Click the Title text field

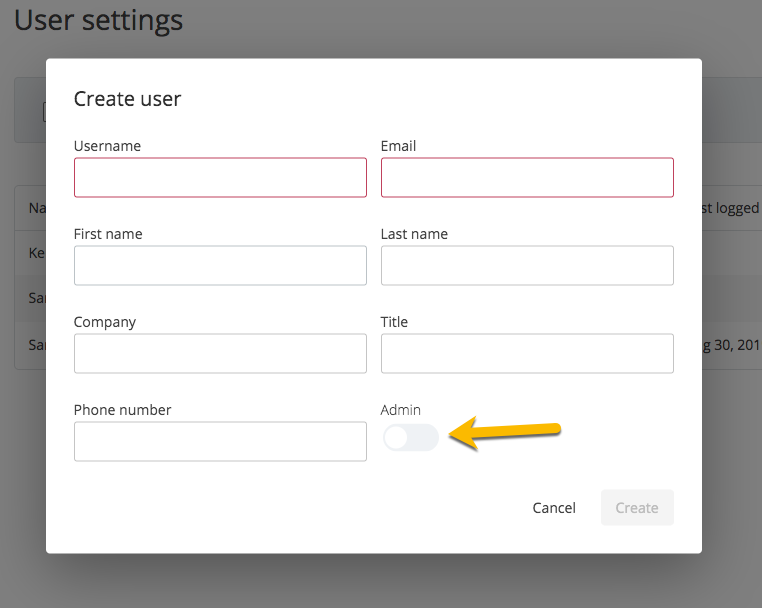click(527, 353)
